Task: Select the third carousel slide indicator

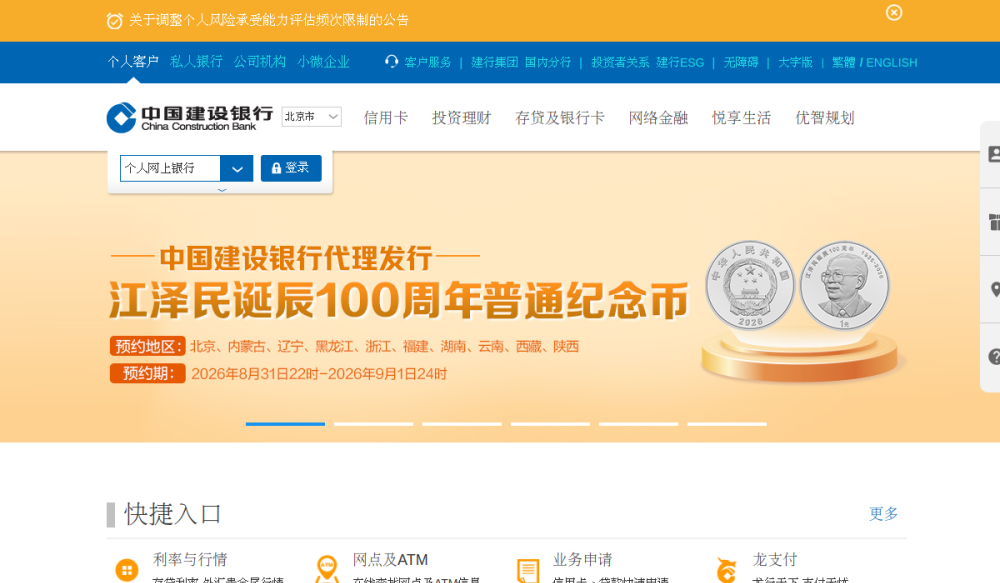Action: pyautogui.click(x=462, y=424)
